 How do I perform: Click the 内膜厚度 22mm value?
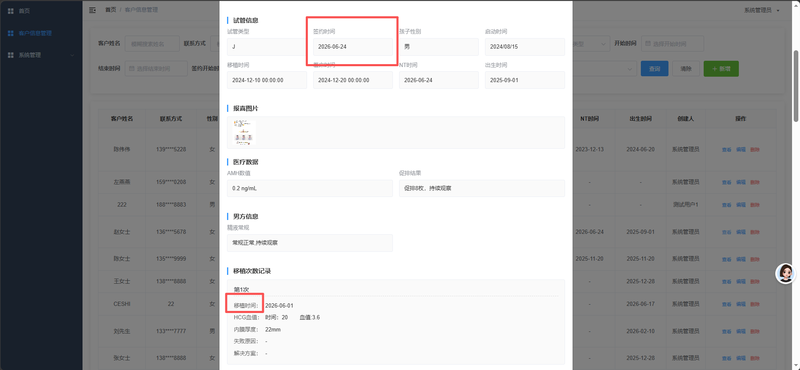tap(273, 329)
